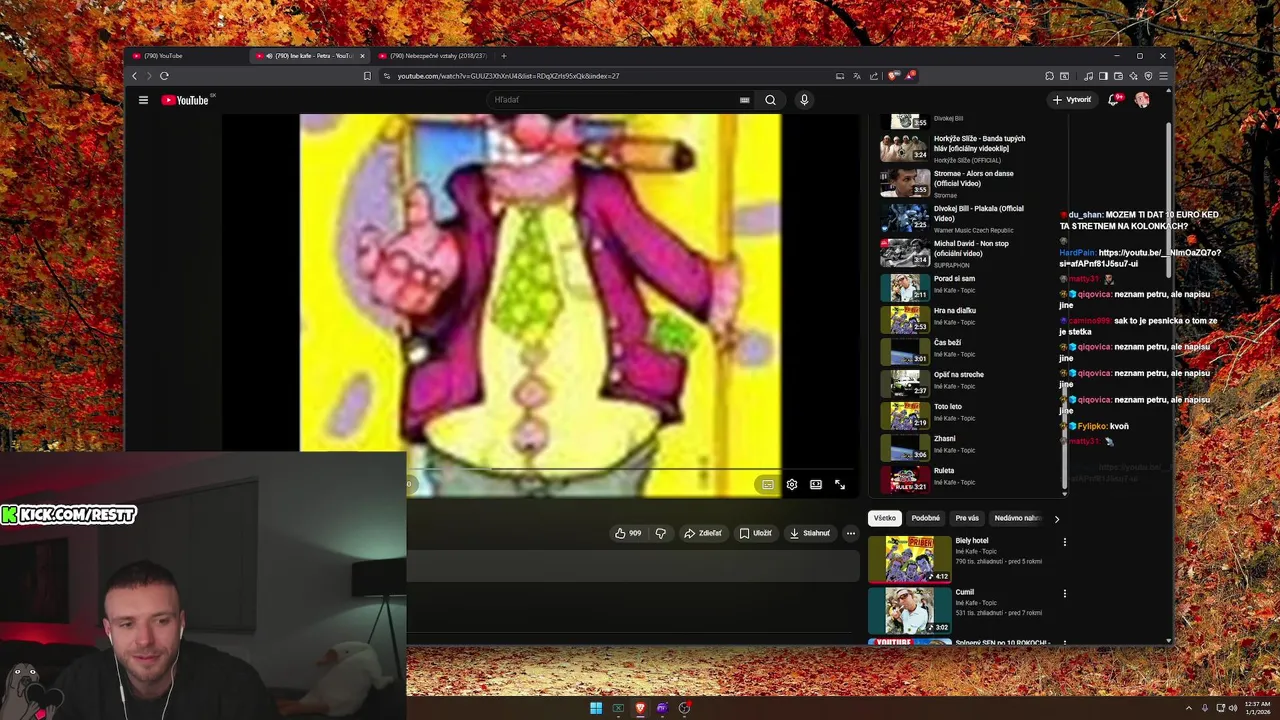The width and height of the screenshot is (1280, 720).
Task: Show more filter chips with right arrow
Action: tap(1057, 518)
